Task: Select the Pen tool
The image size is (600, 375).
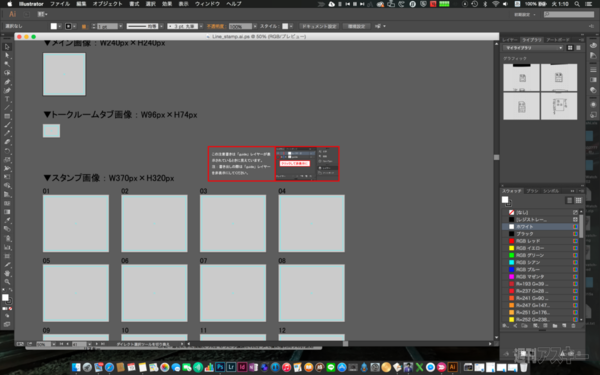Action: pyautogui.click(x=7, y=82)
